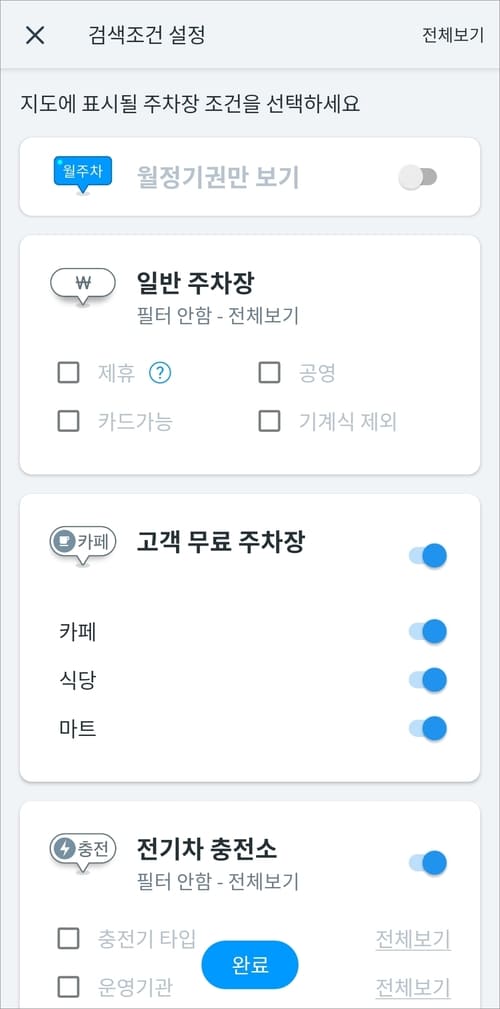The height and width of the screenshot is (1009, 500).
Task: Disable the 카페 toggle
Action: [x=427, y=631]
